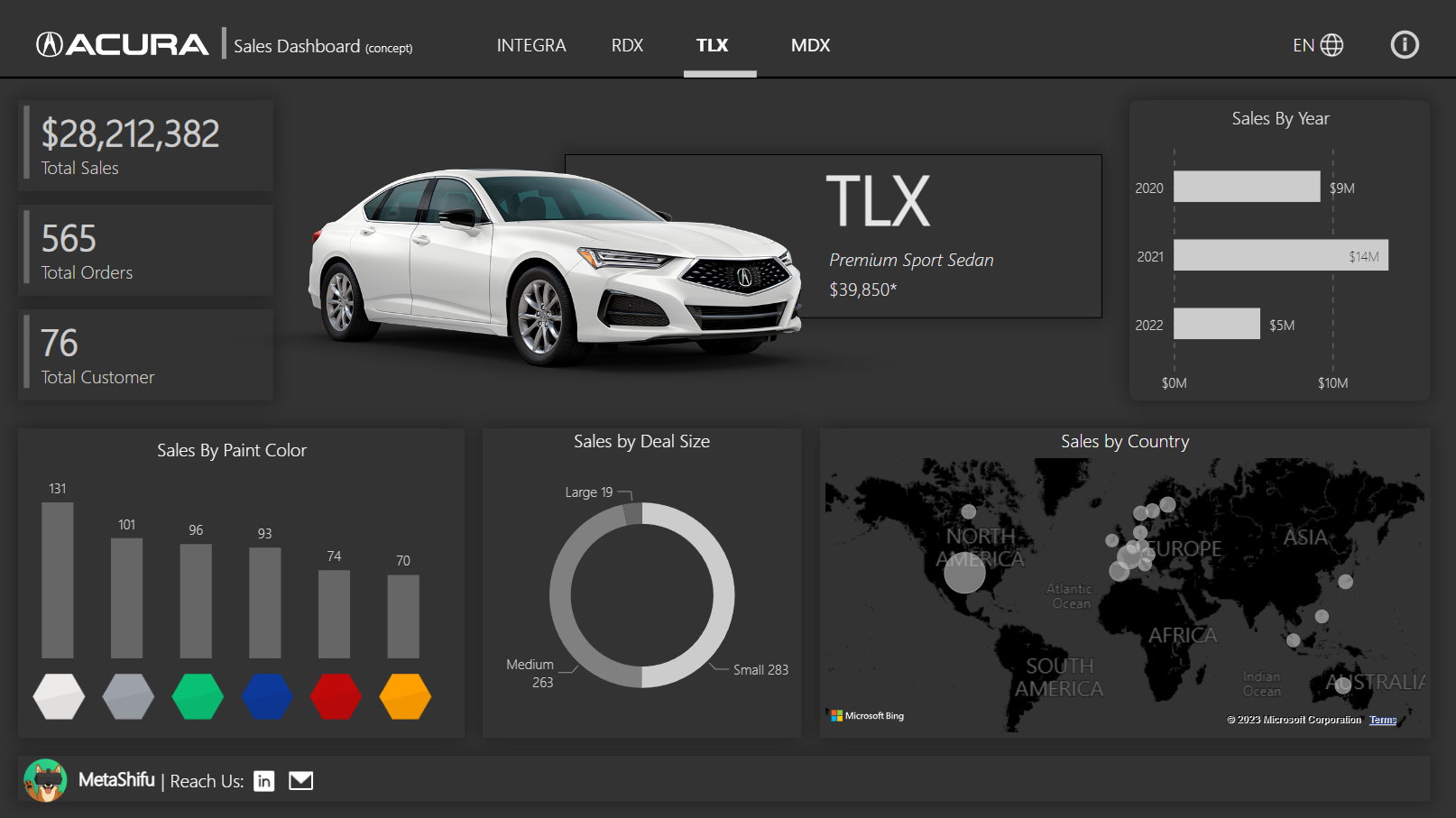Toggle the 2021 bar in Sales By Year

tap(1279, 255)
